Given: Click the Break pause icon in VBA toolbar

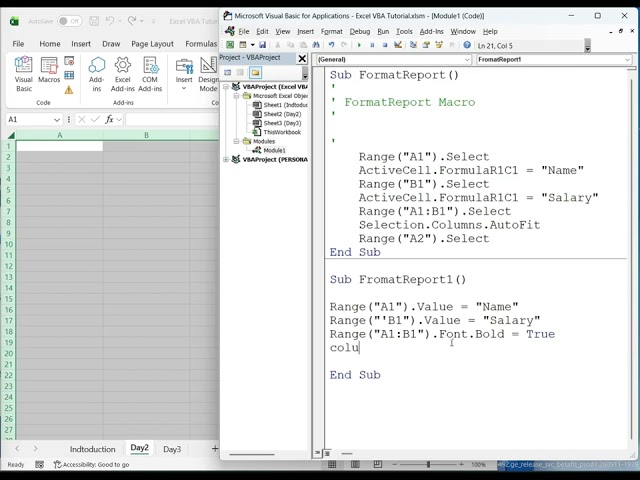Looking at the screenshot, I should 372,45.
